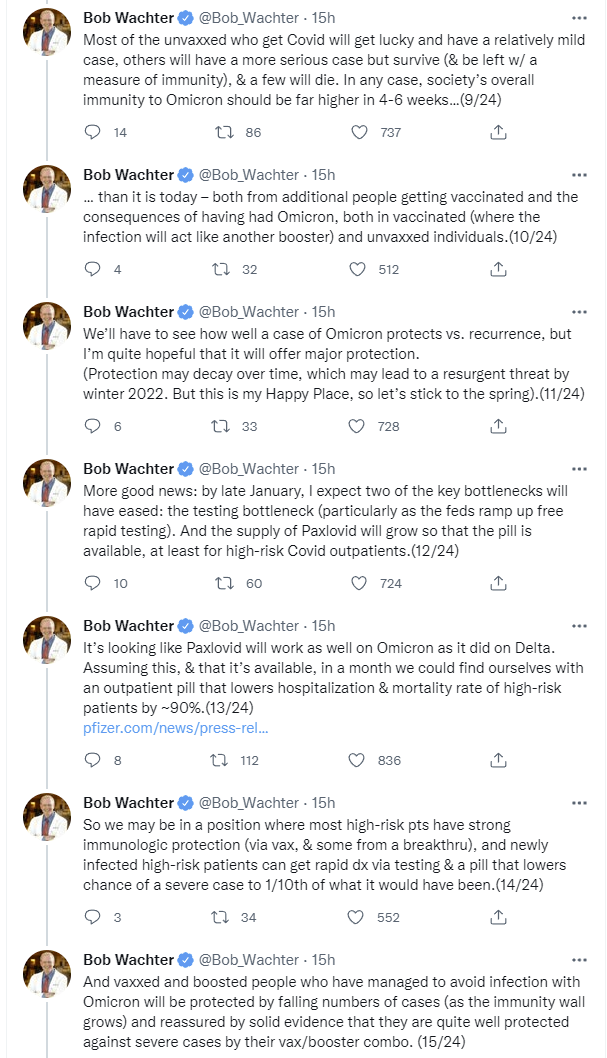Viewport: 607px width, 1058px height.
Task: Expand options on the (13/24) tweet
Action: (x=579, y=625)
